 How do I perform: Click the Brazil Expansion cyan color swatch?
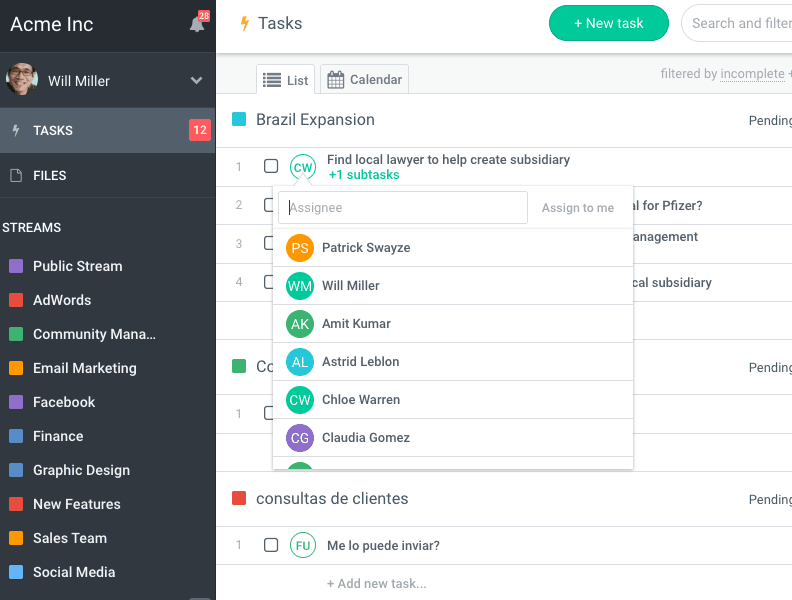click(239, 120)
